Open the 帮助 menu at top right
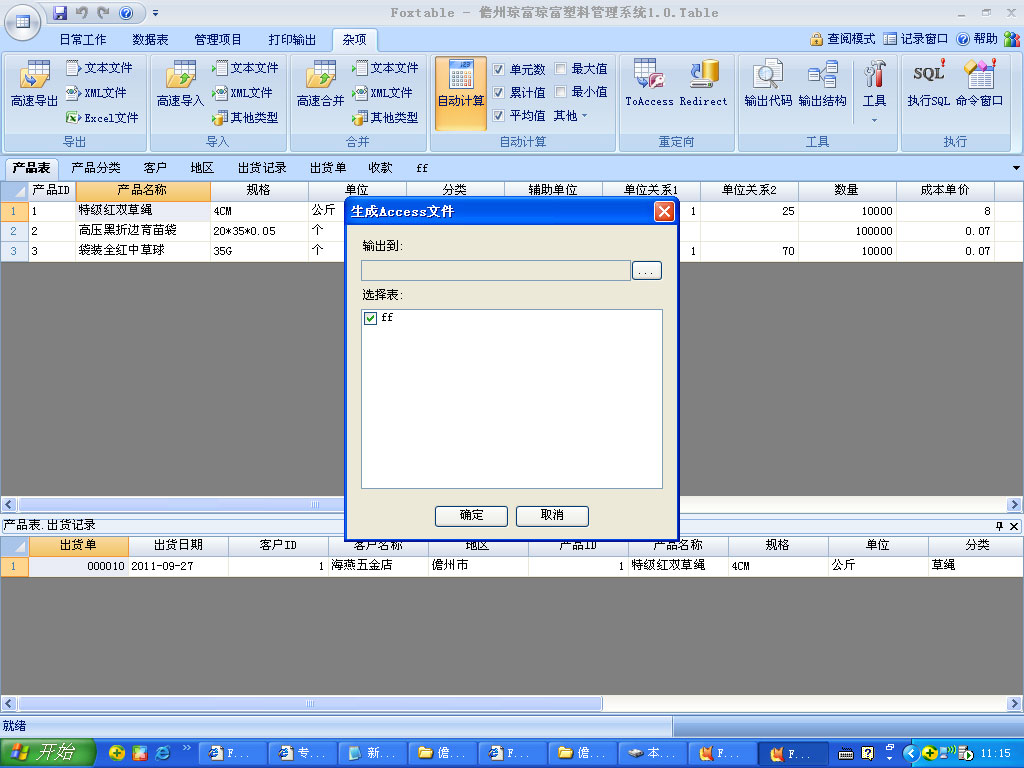This screenshot has width=1024, height=768. point(977,39)
